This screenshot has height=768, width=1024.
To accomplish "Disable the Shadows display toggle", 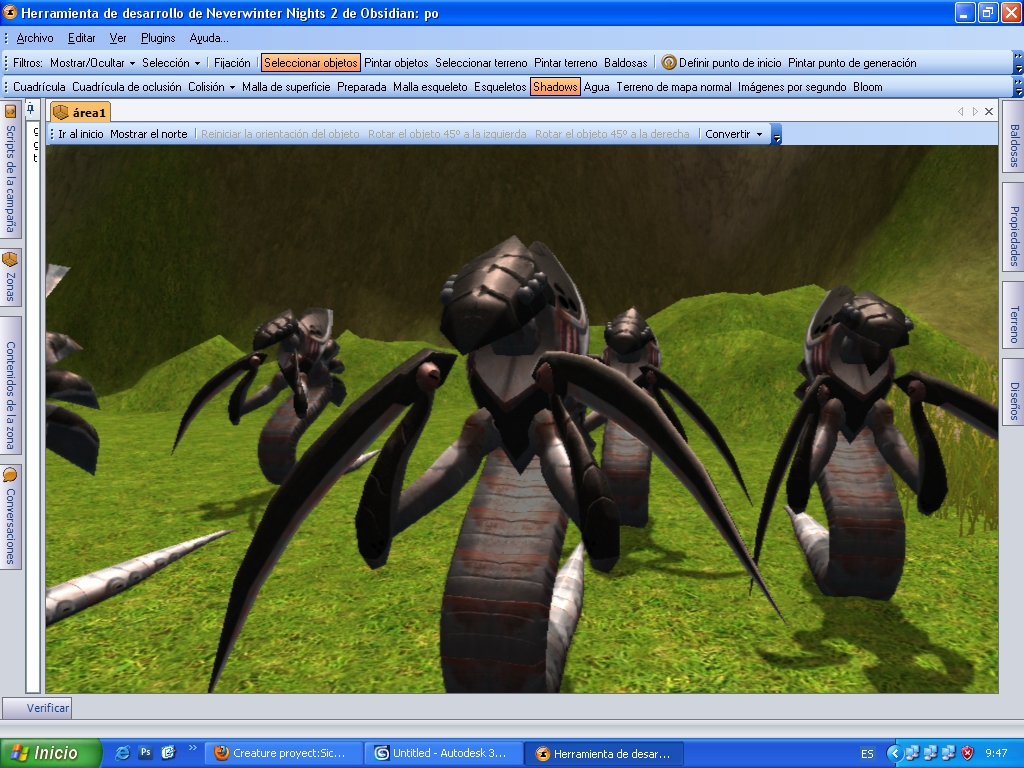I will (554, 87).
